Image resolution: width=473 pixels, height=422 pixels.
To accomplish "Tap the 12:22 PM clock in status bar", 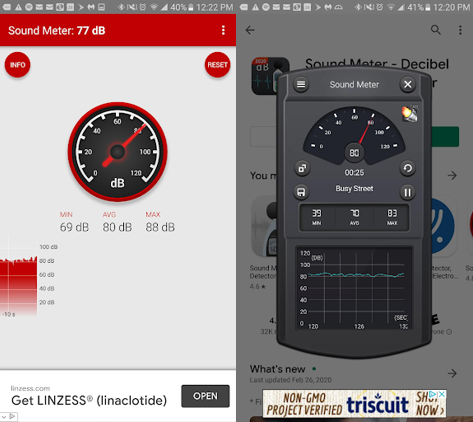I will click(215, 7).
